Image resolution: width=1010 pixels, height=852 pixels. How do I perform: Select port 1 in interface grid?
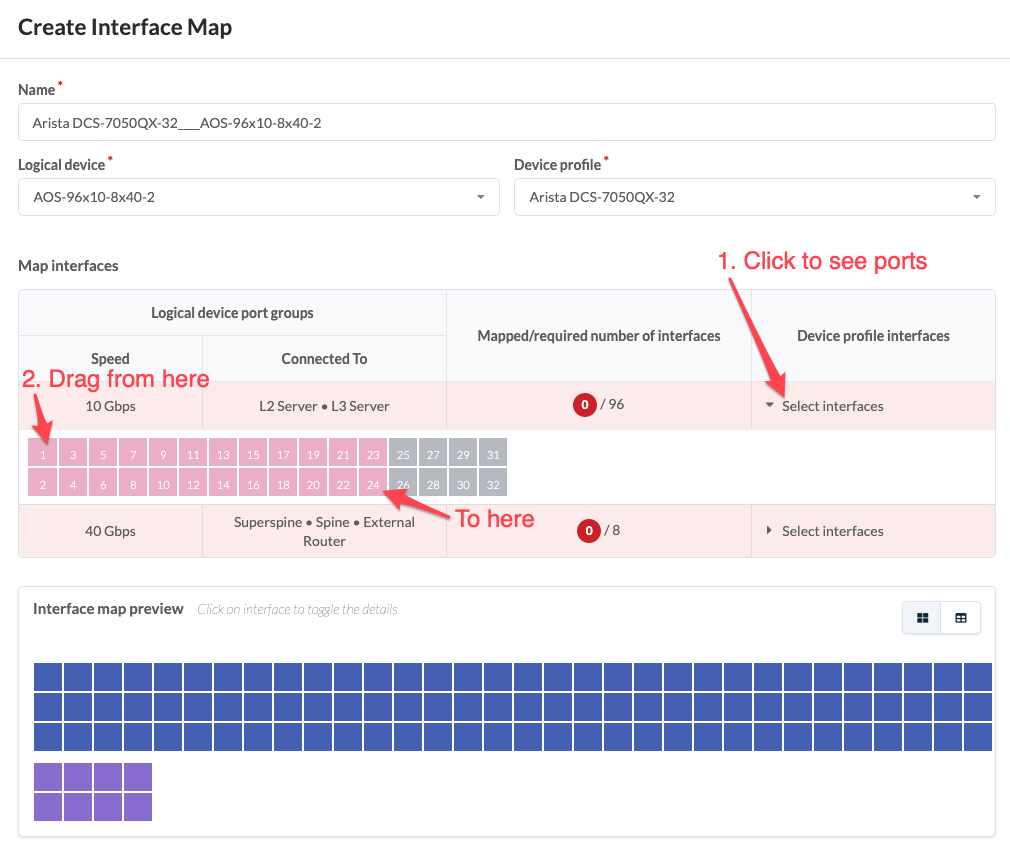pos(43,454)
